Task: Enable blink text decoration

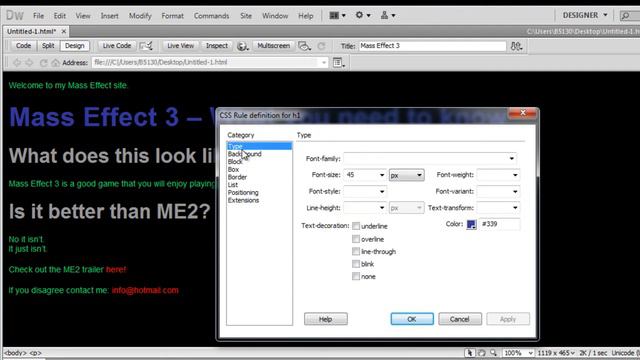Action: 356,264
